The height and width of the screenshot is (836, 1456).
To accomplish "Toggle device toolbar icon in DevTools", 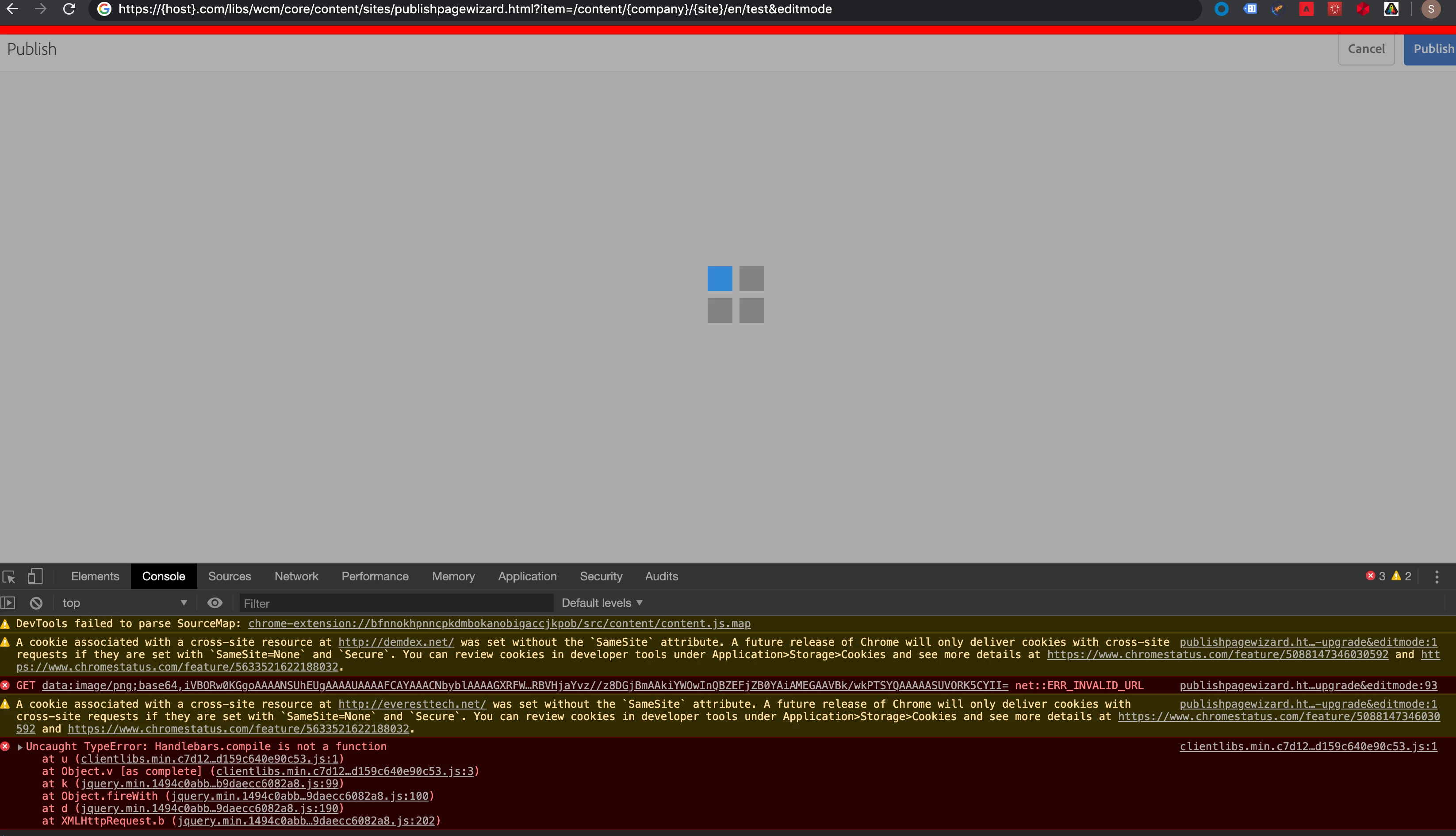I will [35, 576].
